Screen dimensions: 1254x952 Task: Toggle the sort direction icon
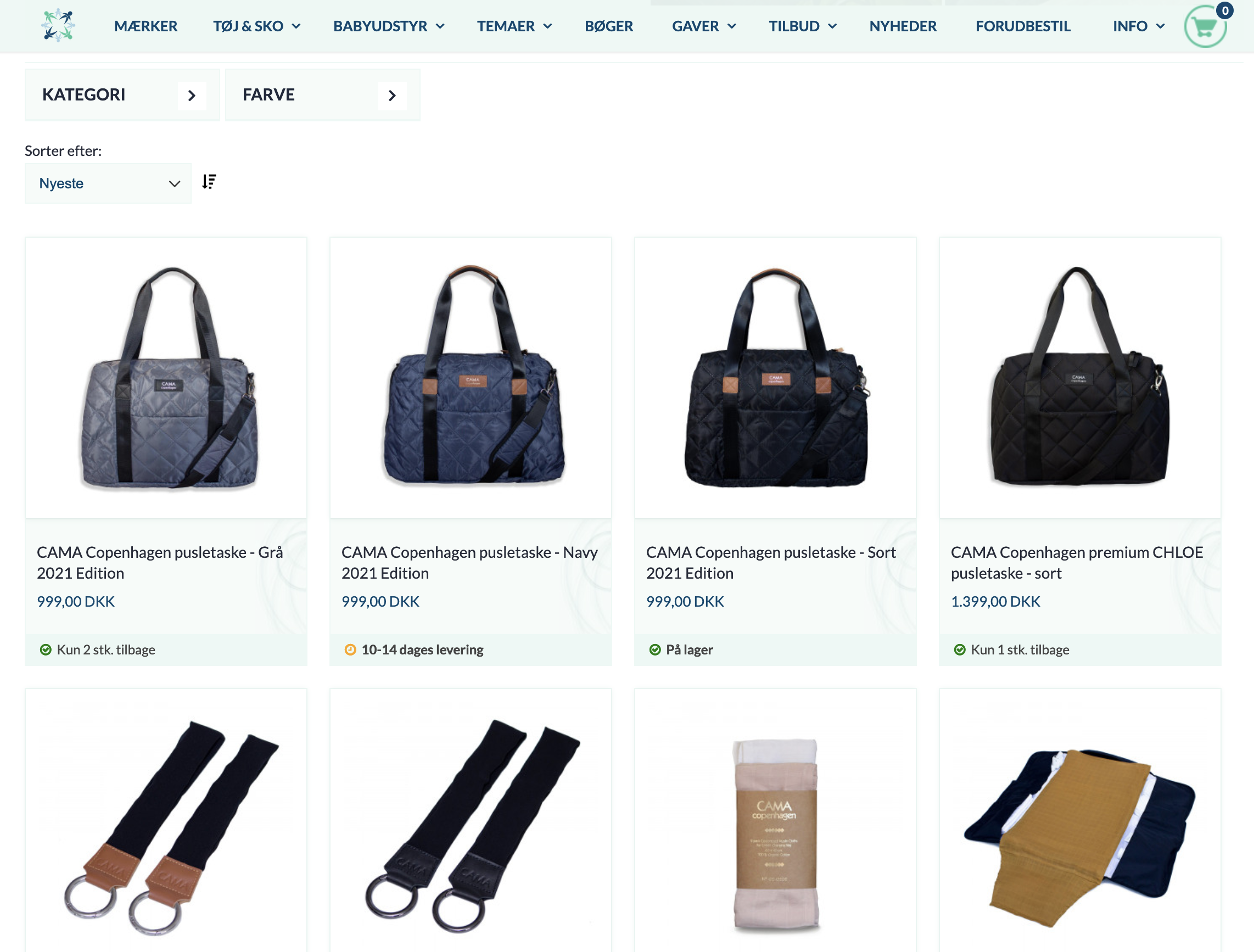click(x=209, y=181)
